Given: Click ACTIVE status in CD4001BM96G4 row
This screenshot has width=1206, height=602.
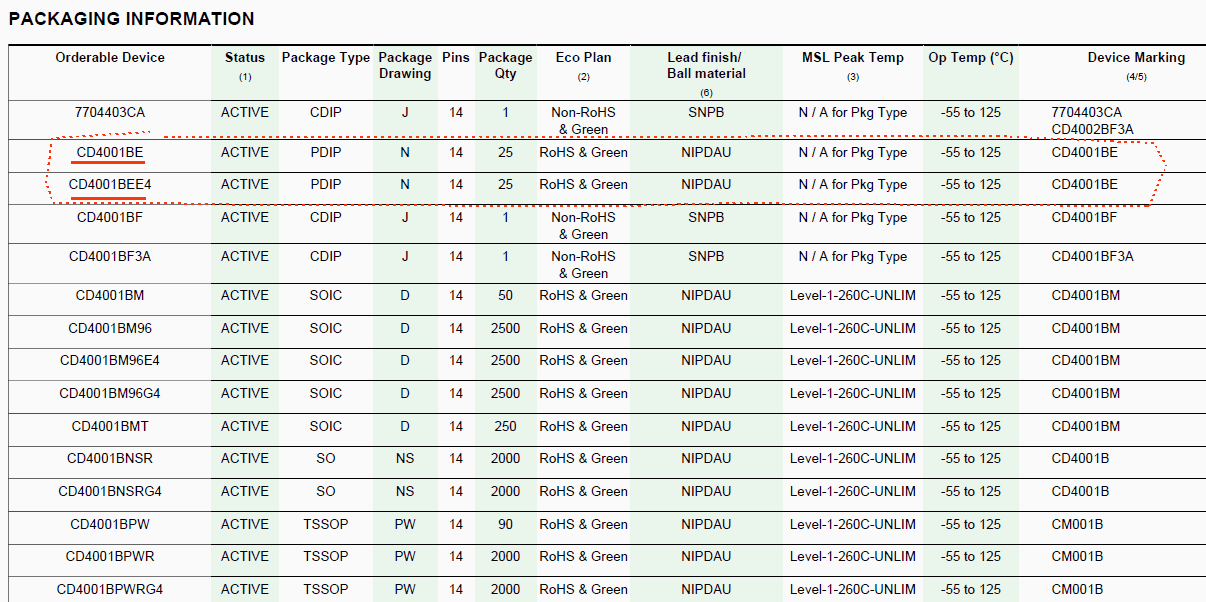Looking at the screenshot, I should pyautogui.click(x=245, y=394).
